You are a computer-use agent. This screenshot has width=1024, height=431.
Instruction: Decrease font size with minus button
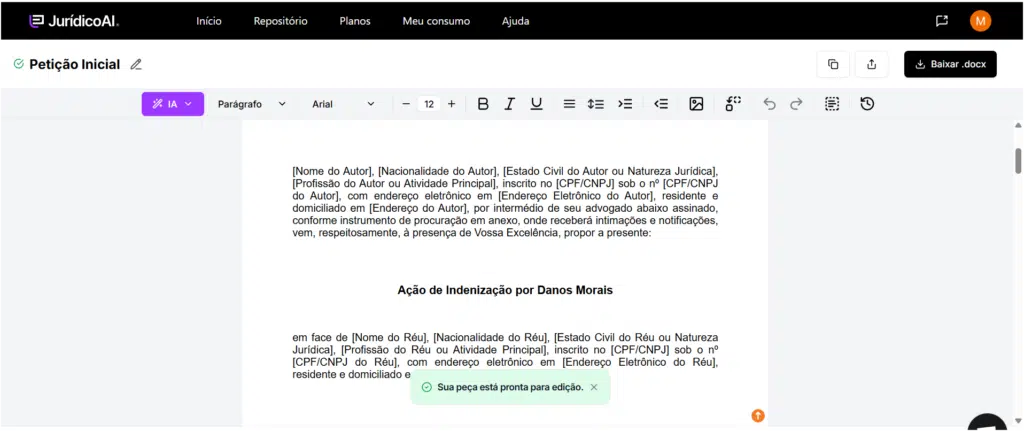406,104
